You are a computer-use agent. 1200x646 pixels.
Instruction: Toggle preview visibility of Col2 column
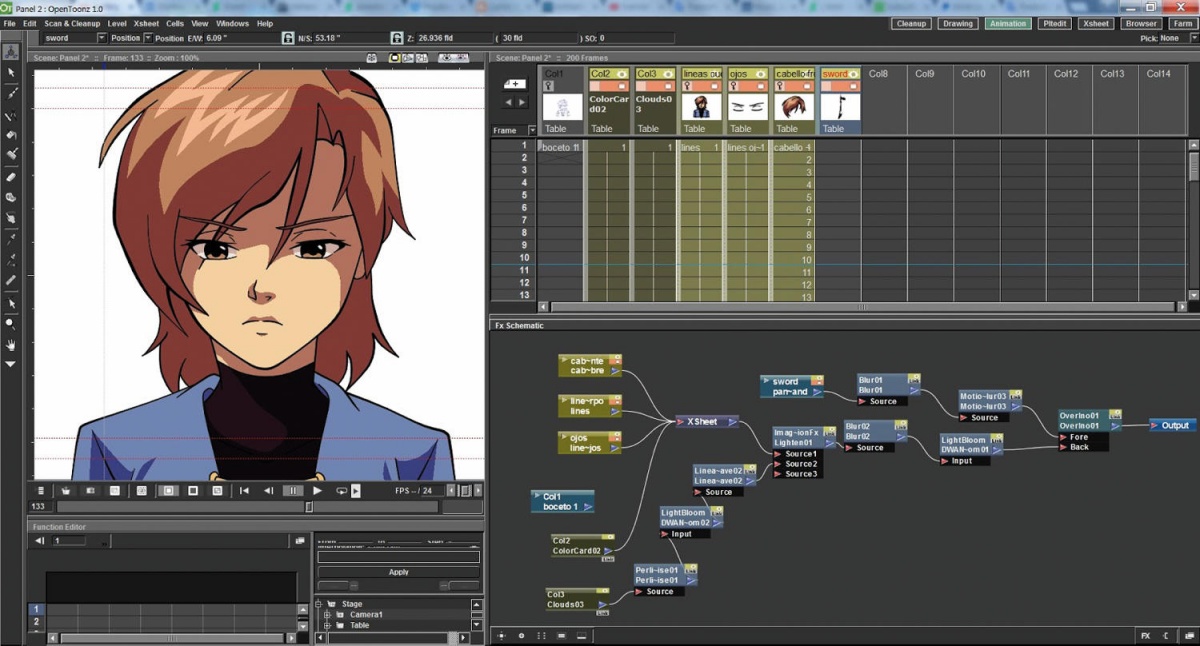coord(621,74)
